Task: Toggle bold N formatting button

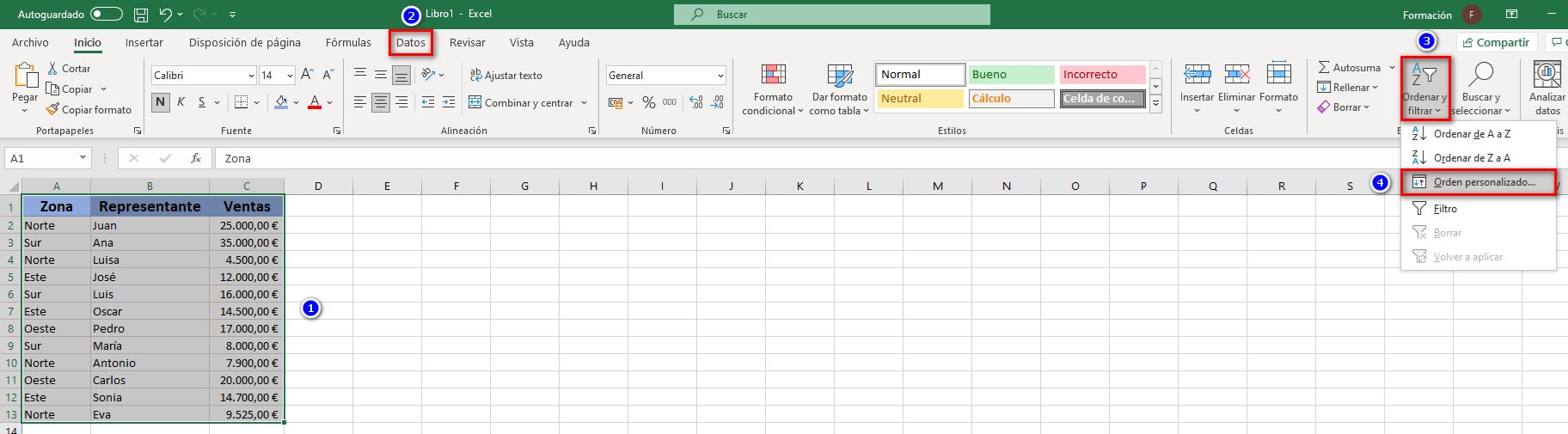Action: [x=161, y=102]
